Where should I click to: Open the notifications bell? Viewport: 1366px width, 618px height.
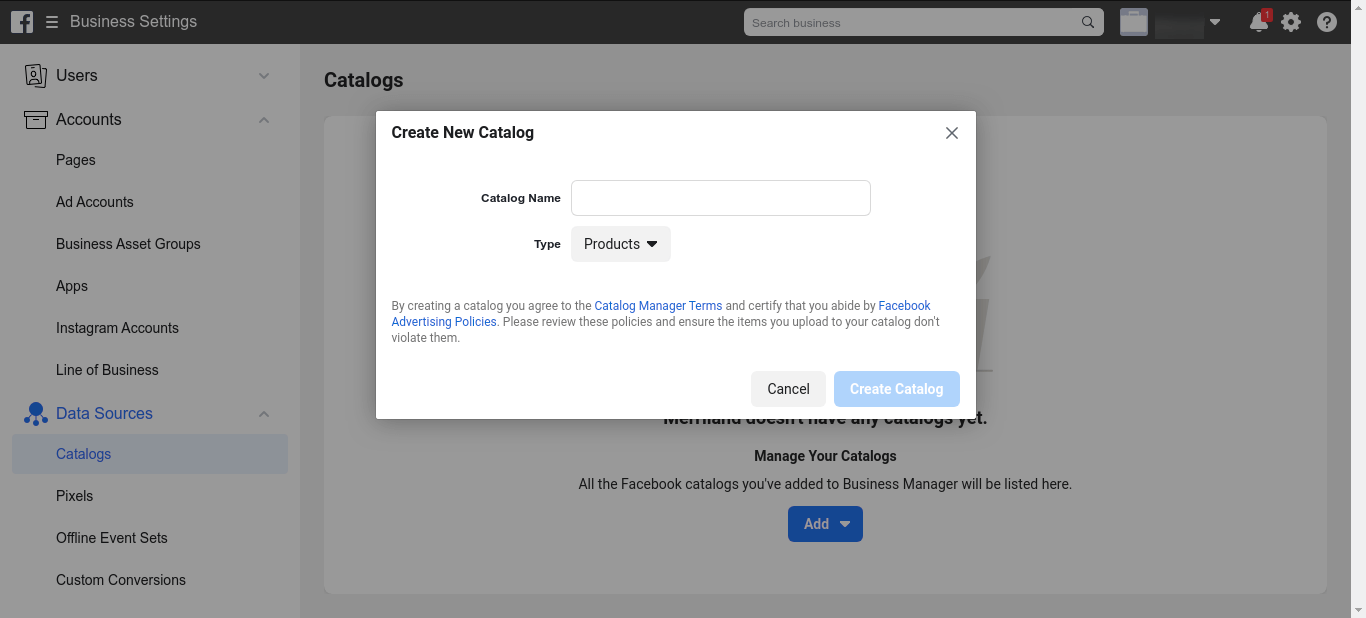point(1259,22)
